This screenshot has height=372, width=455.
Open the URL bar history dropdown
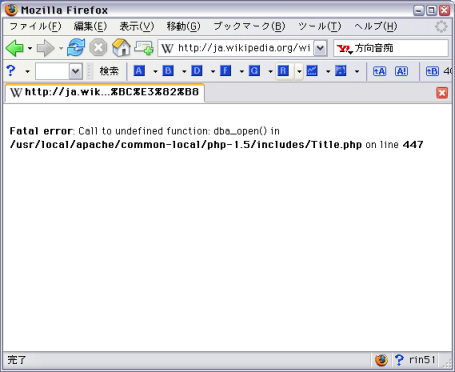click(x=320, y=48)
